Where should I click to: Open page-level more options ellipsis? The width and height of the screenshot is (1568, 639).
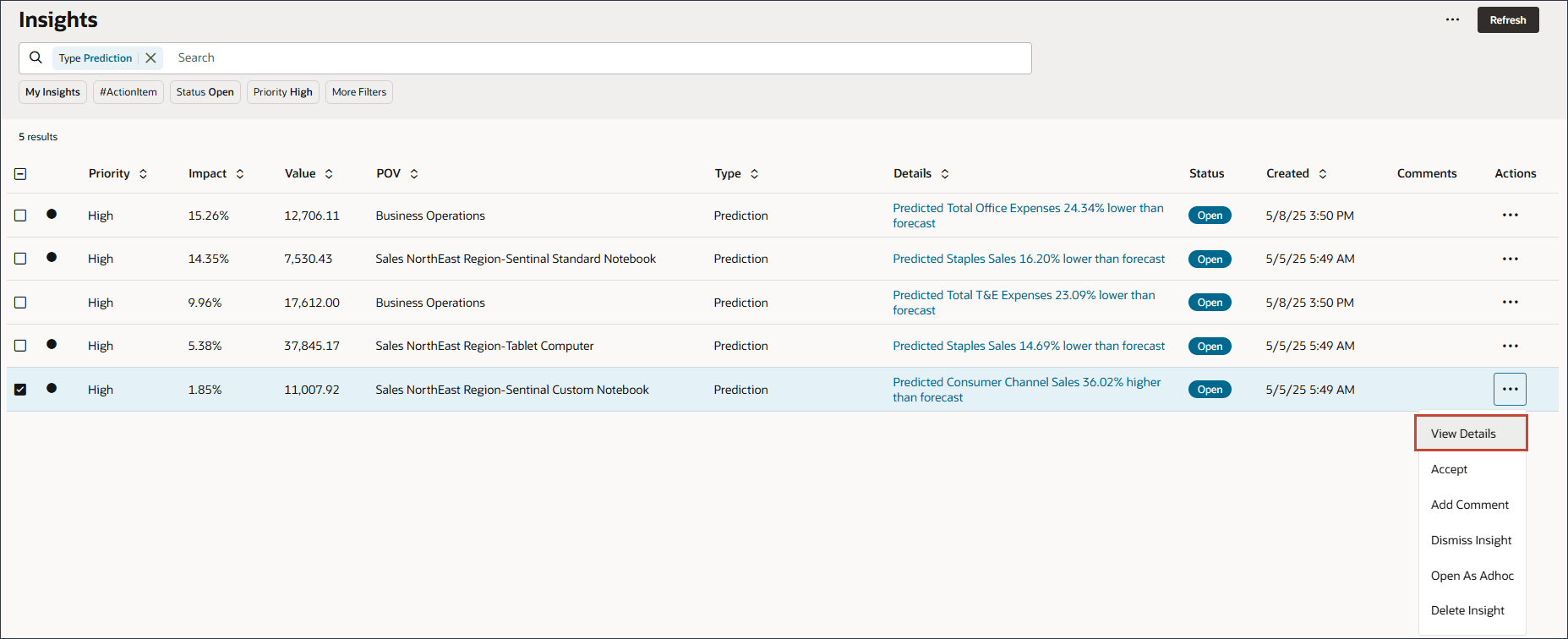click(x=1452, y=19)
